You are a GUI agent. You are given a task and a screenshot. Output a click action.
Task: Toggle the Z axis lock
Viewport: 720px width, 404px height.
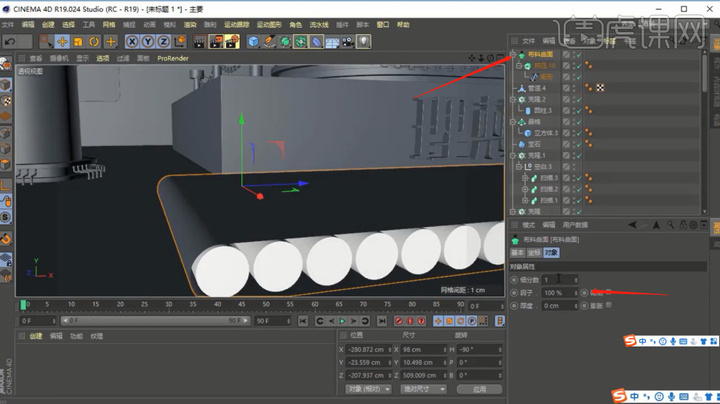163,42
